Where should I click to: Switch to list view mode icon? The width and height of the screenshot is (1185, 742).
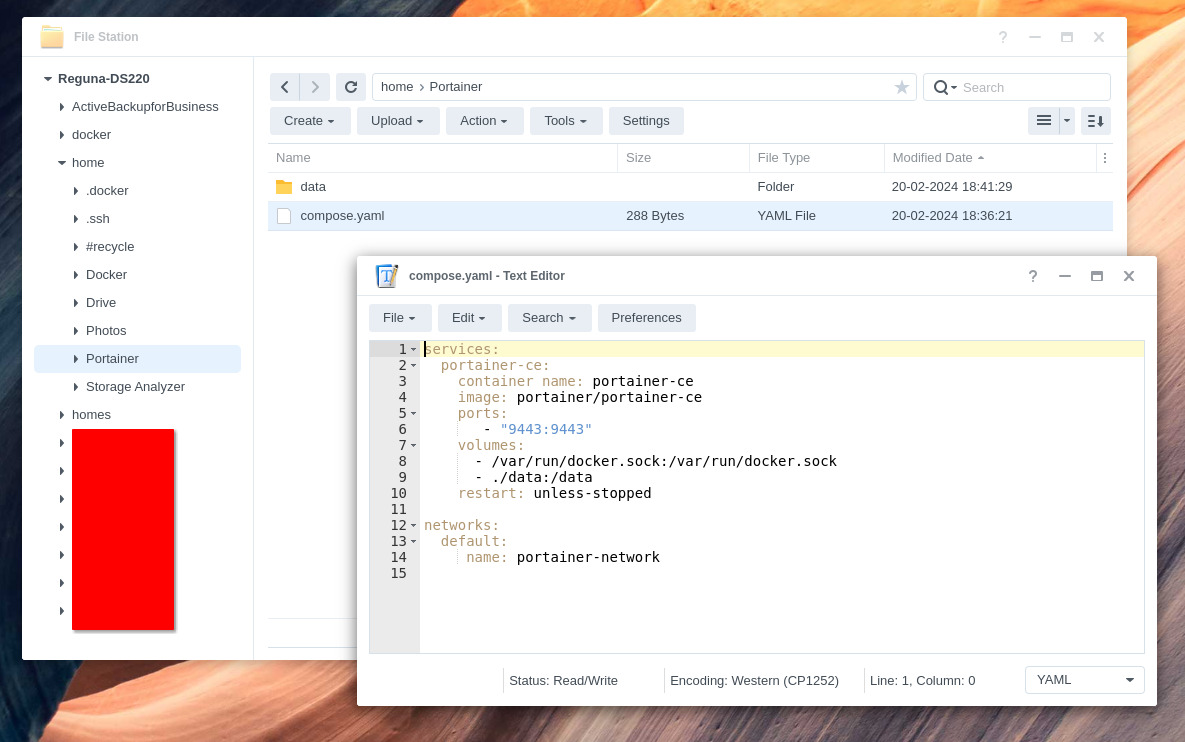click(1043, 120)
